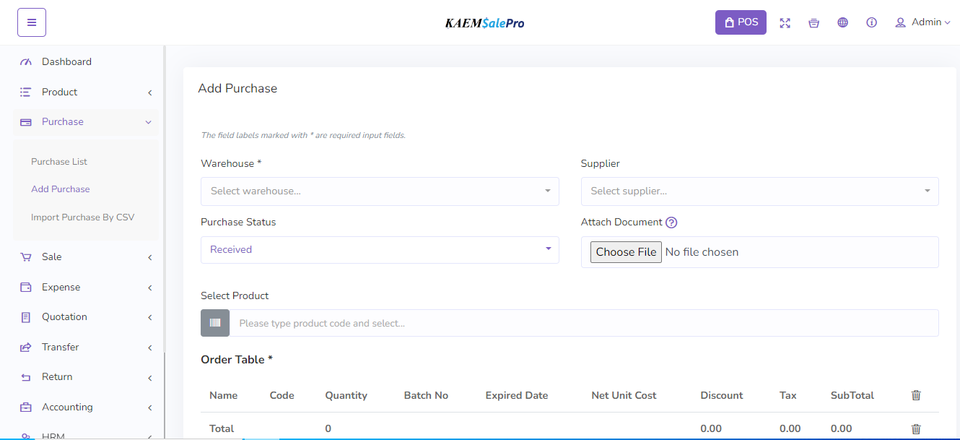Open the Select supplier dropdown
Viewport: 960px width, 440px height.
[x=759, y=191]
